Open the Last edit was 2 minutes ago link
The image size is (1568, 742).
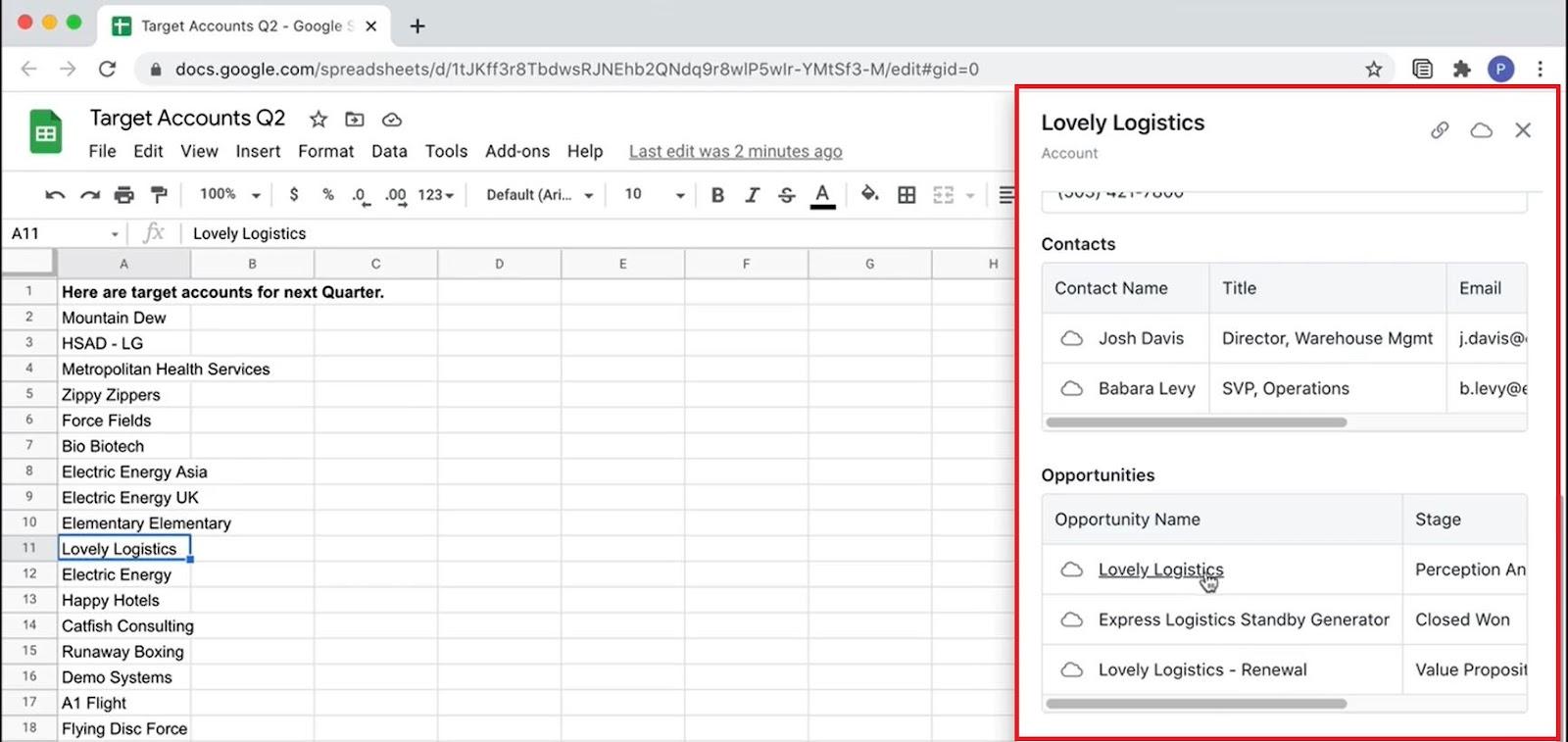(736, 151)
